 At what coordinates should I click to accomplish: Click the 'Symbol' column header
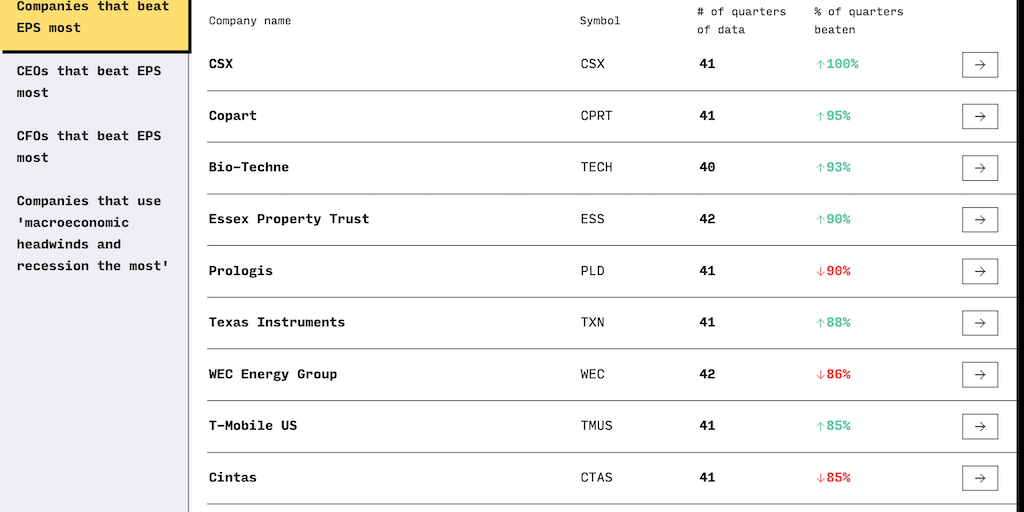pos(600,21)
